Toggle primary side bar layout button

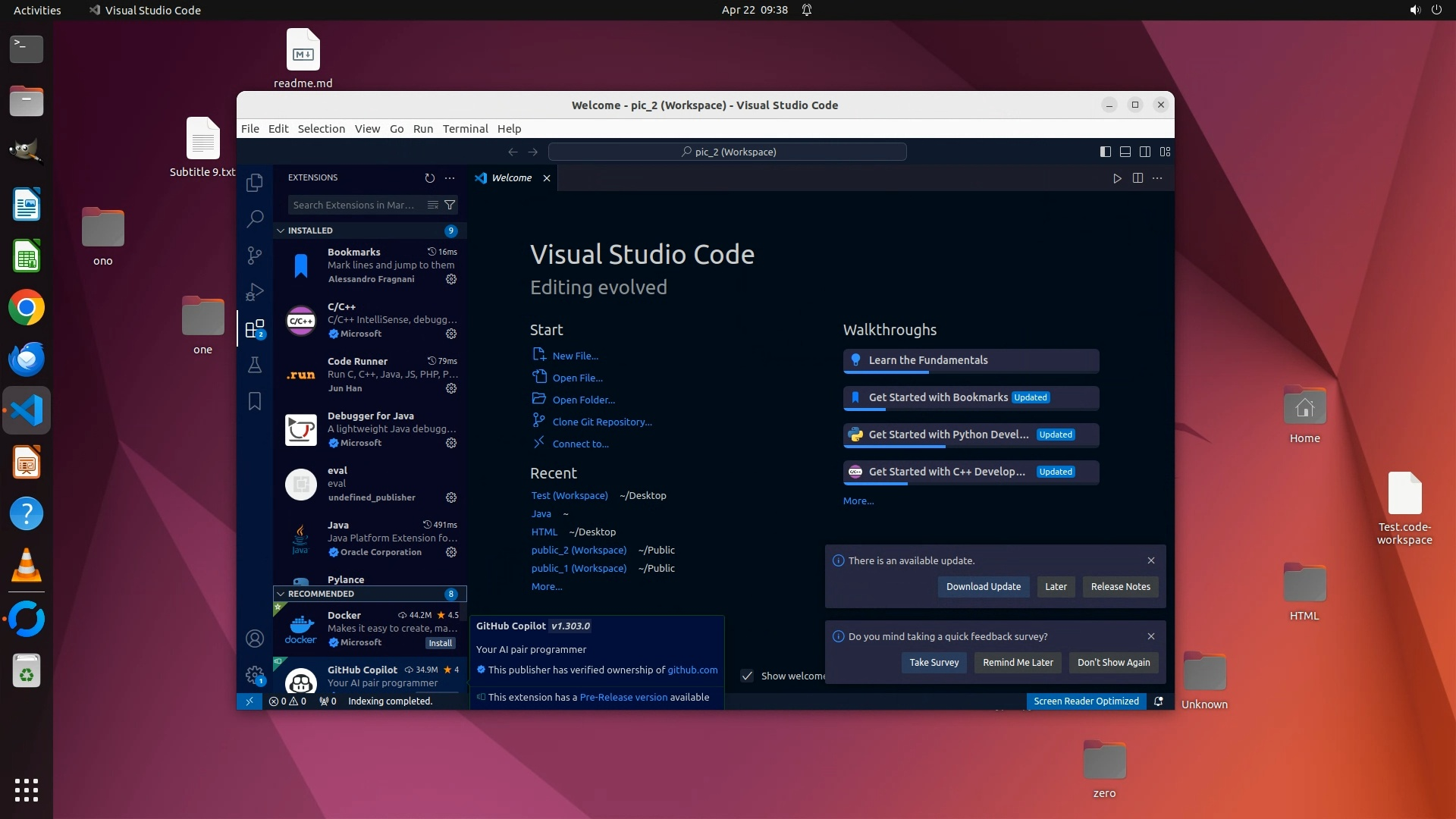(1106, 152)
